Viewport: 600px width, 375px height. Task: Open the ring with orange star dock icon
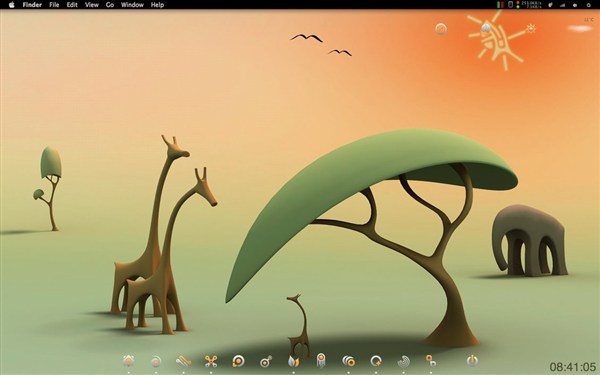point(376,361)
